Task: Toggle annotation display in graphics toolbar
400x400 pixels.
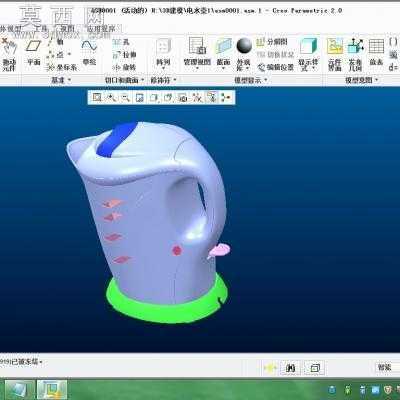Action: tap(212, 97)
